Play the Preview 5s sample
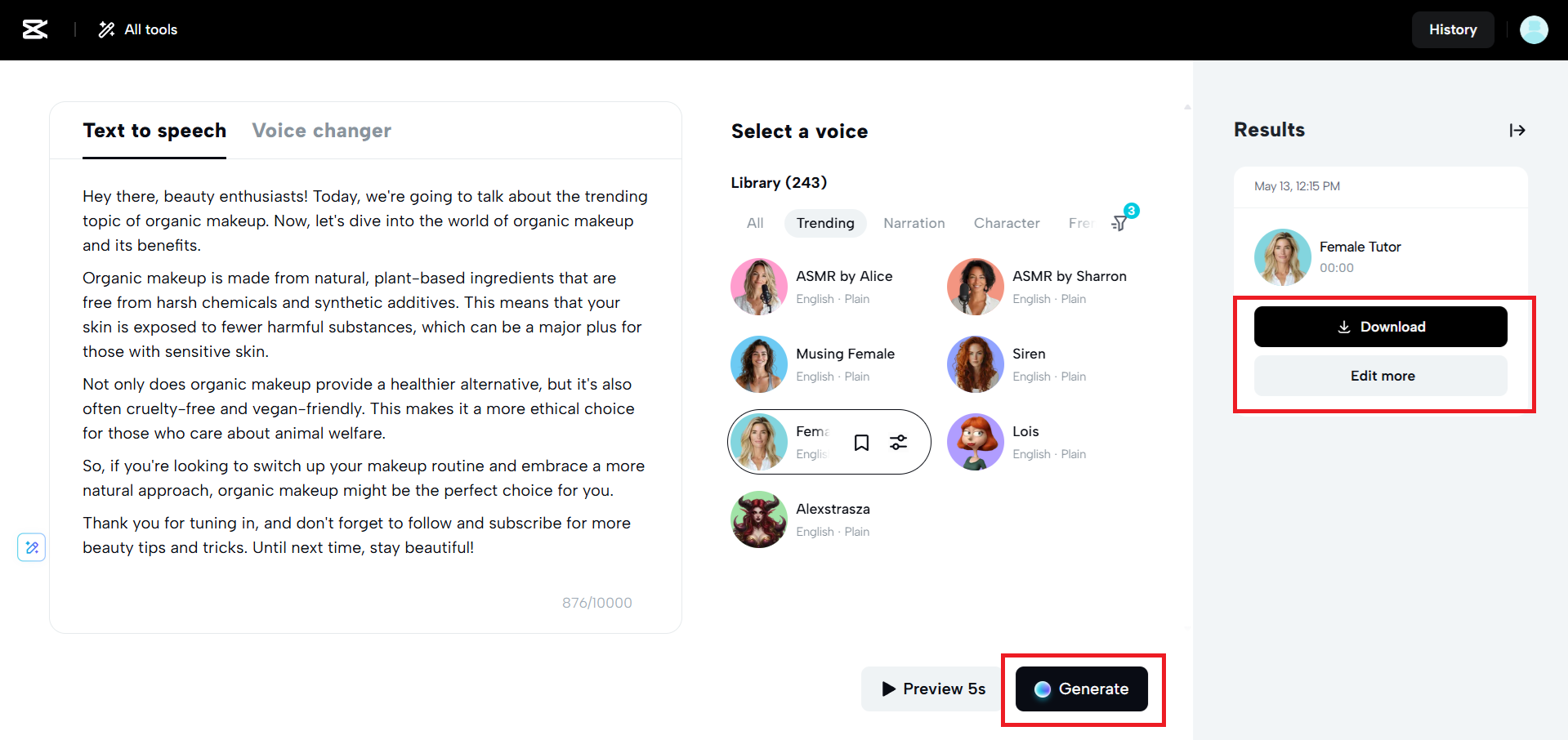 (933, 689)
